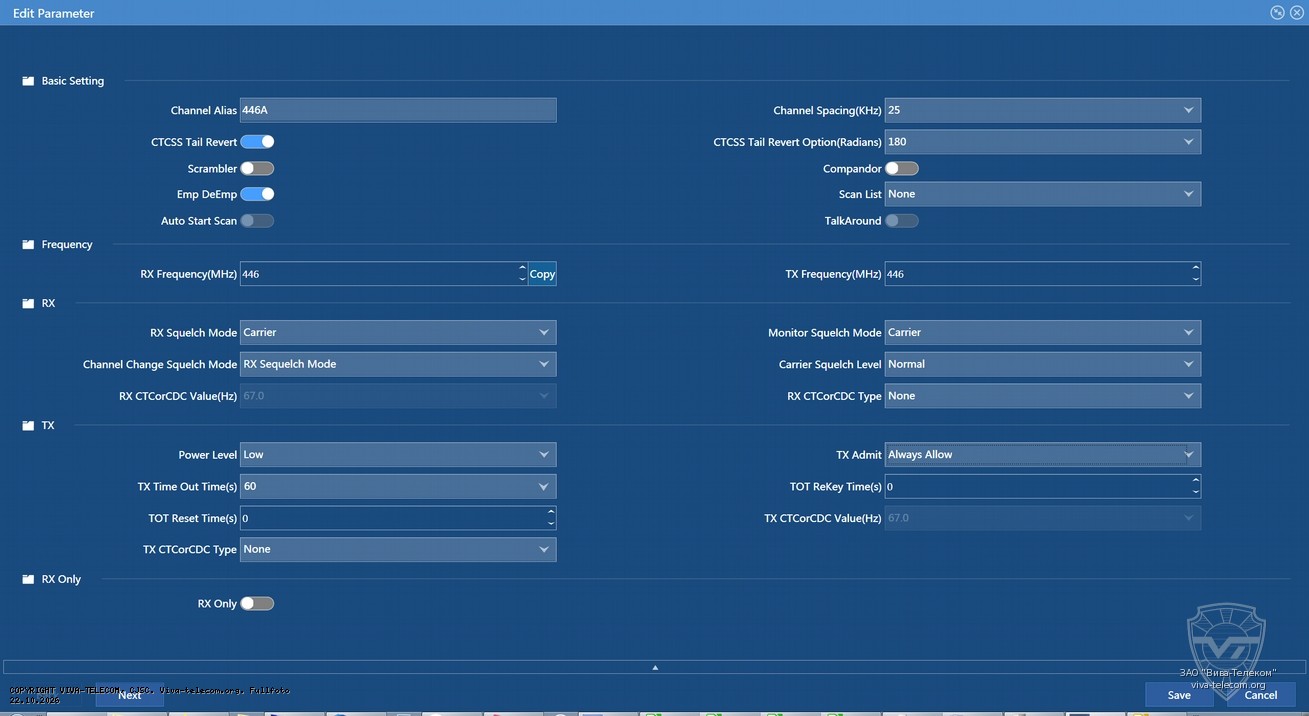The width and height of the screenshot is (1309, 716).
Task: Open the Channel Spacing(KHz) dropdown
Action: 1043,110
